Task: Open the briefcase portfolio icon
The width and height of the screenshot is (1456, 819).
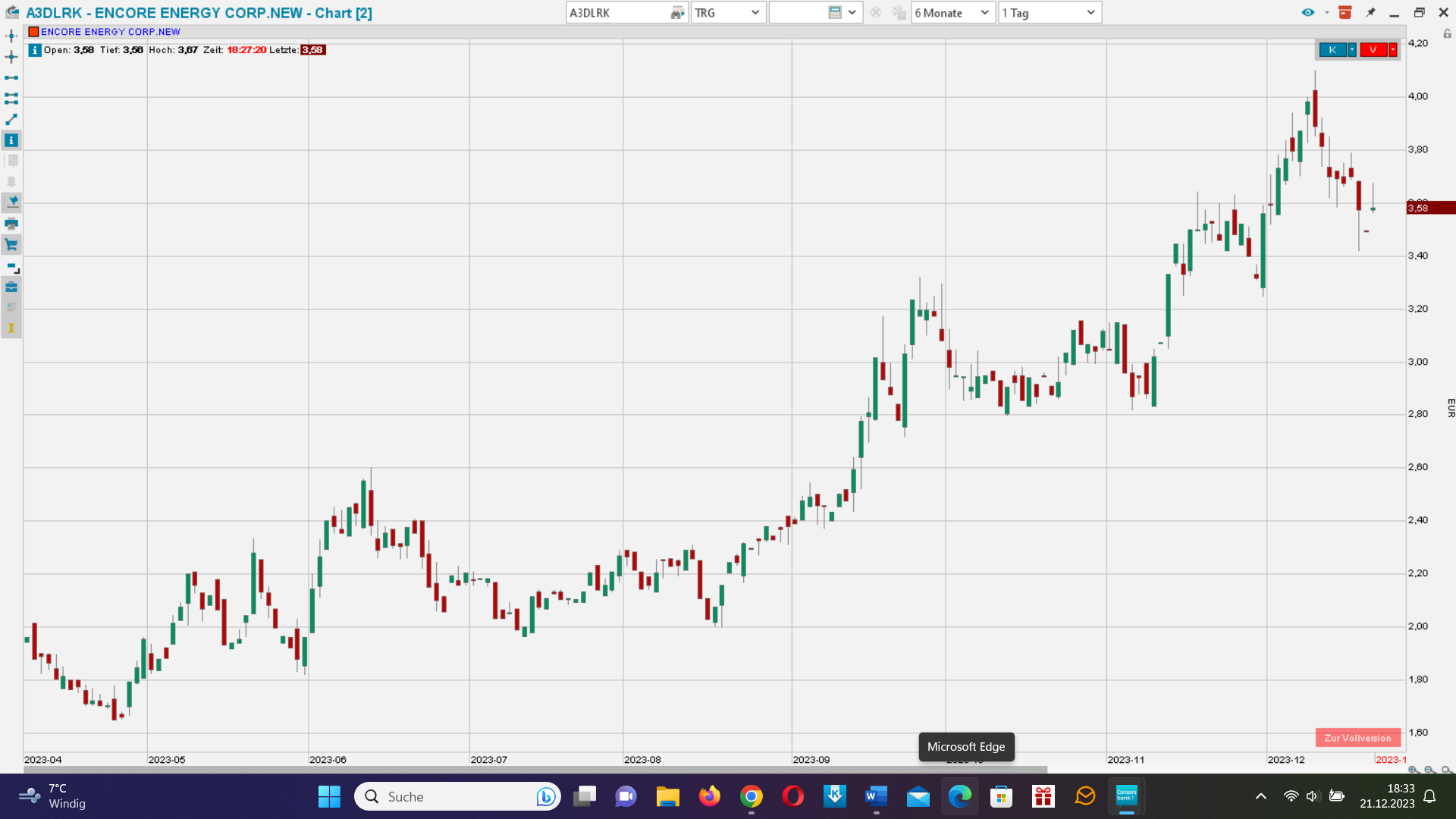Action: tap(11, 287)
